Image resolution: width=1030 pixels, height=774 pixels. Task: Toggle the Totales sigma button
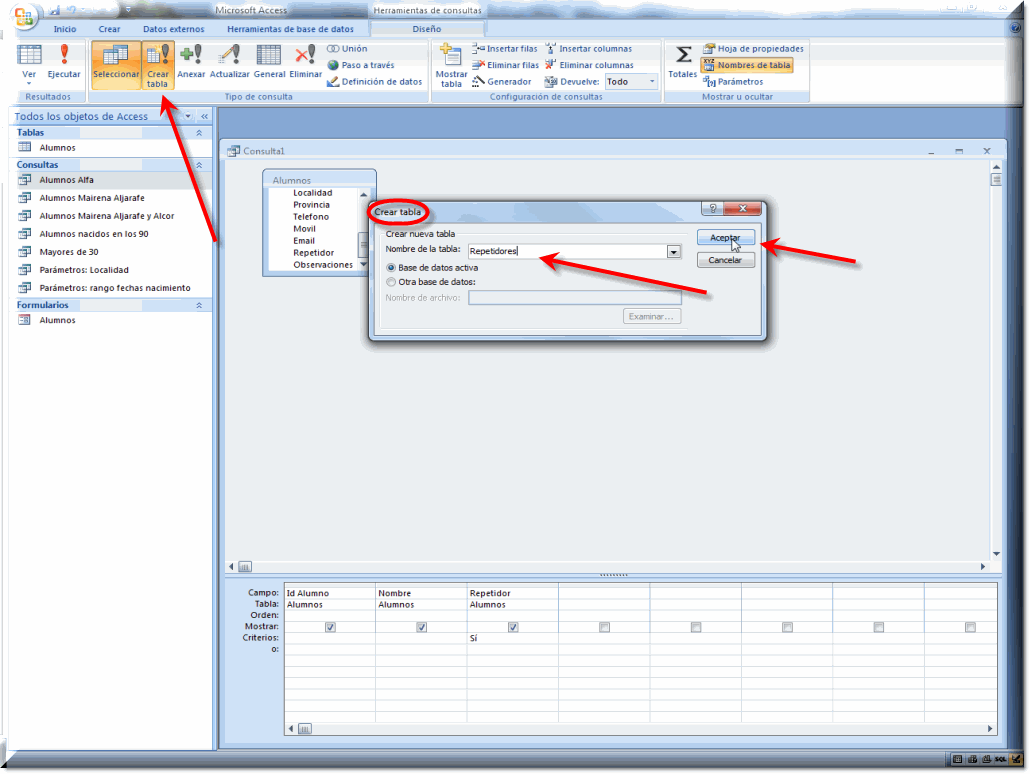(x=683, y=62)
